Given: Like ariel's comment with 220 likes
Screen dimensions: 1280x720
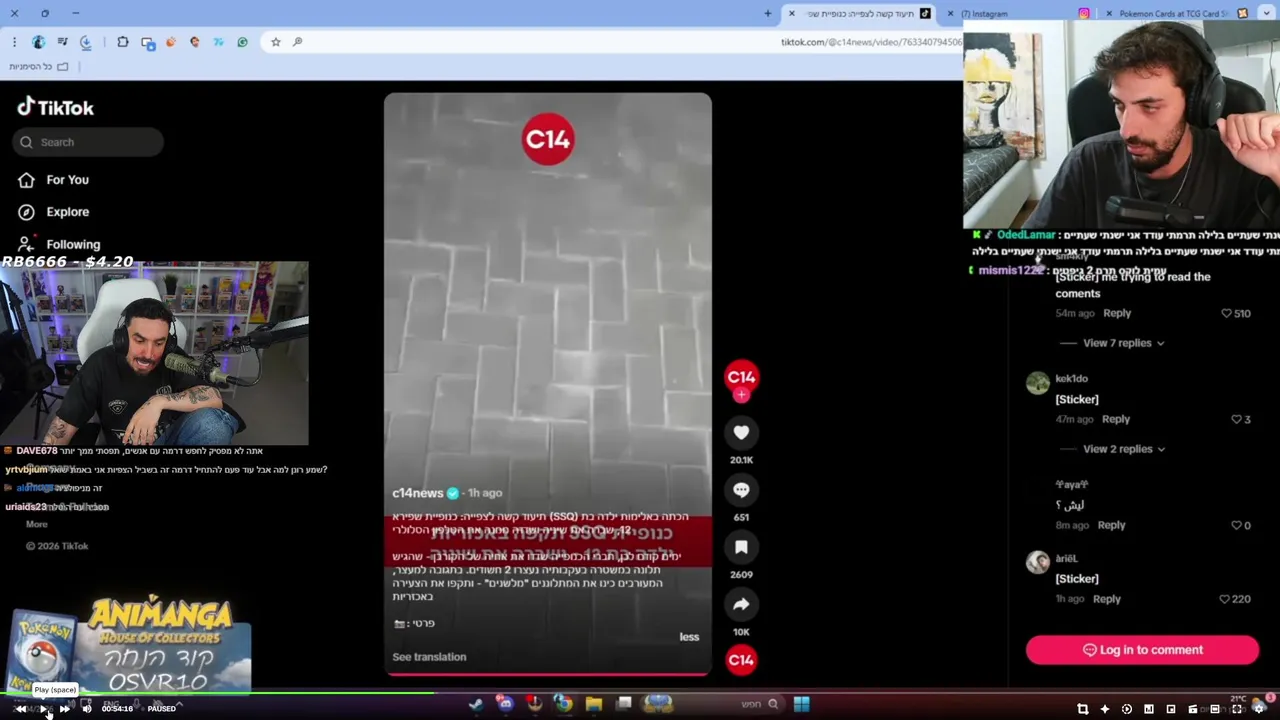Looking at the screenshot, I should click(1226, 599).
